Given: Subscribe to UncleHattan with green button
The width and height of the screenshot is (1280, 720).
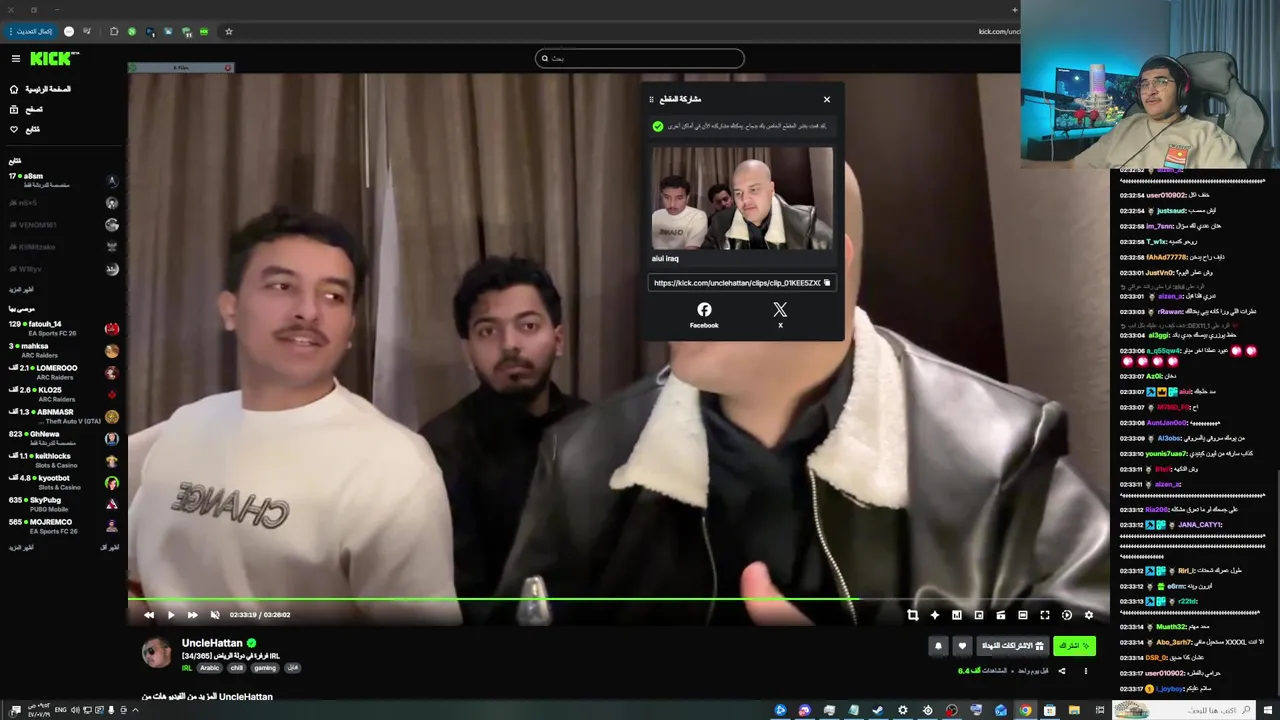Looking at the screenshot, I should coord(1074,646).
